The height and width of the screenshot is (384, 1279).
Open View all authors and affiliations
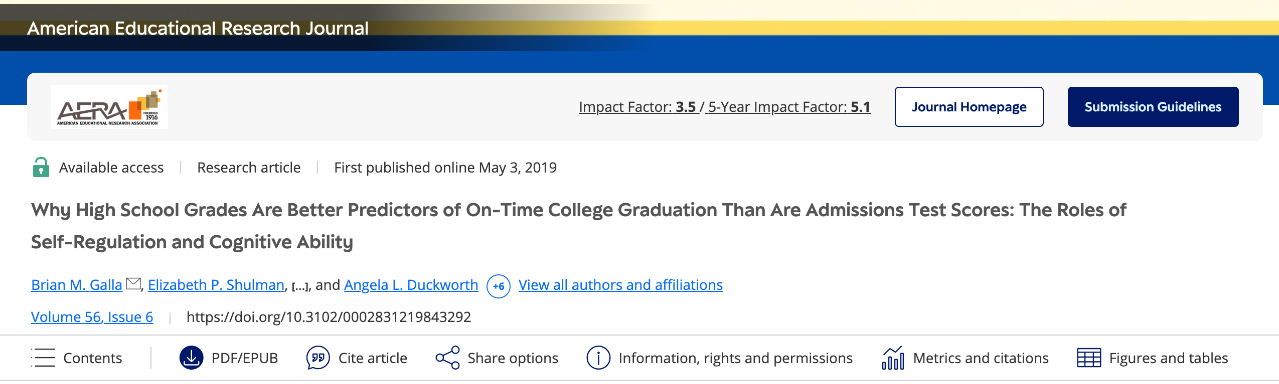coord(620,285)
